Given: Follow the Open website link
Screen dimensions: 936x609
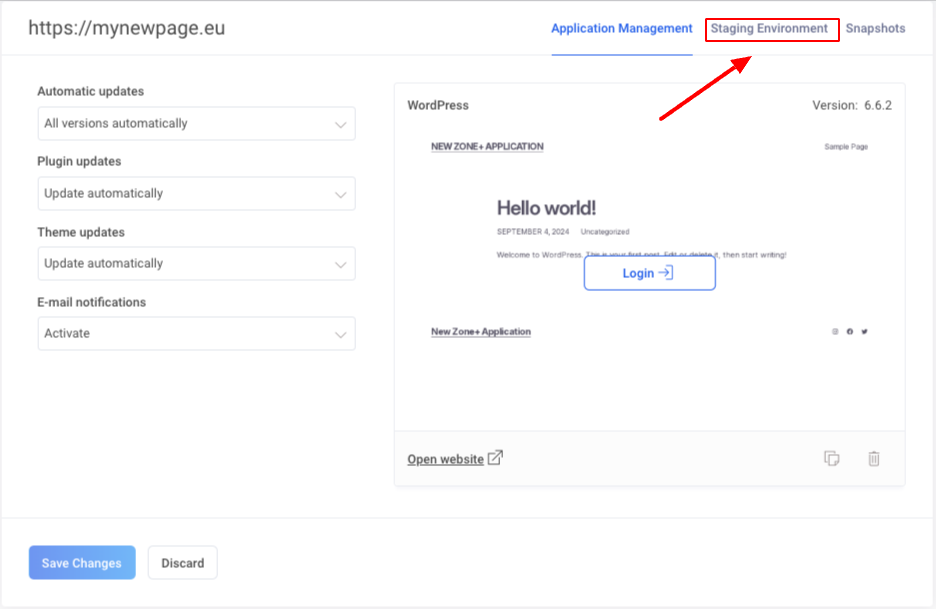Looking at the screenshot, I should click(x=445, y=460).
